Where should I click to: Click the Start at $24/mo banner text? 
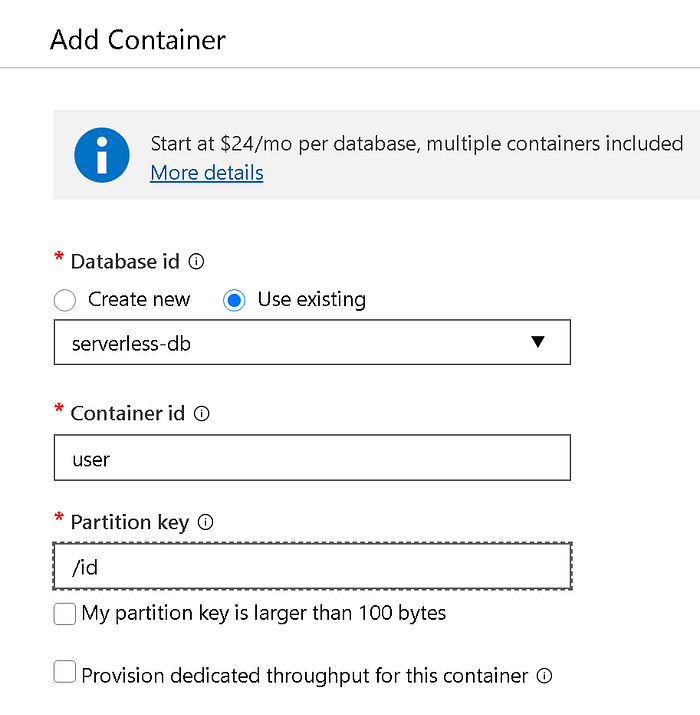(x=417, y=144)
